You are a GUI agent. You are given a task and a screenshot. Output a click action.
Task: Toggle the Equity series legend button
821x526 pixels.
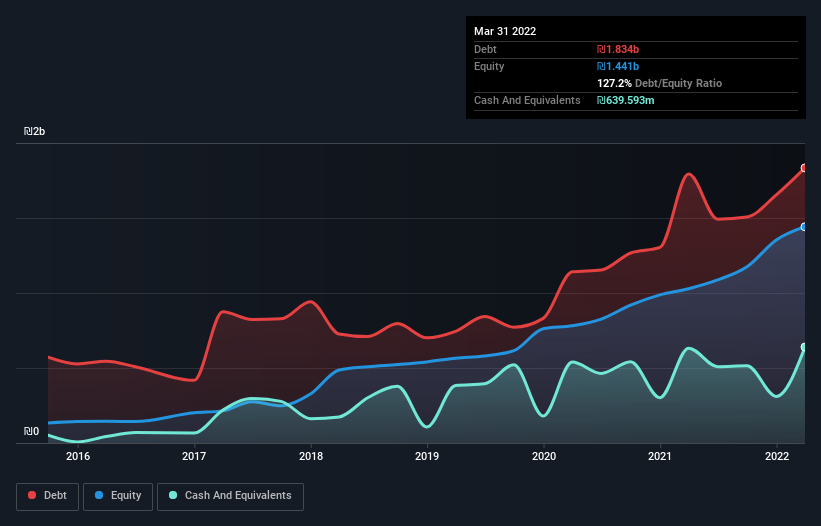[118, 496]
